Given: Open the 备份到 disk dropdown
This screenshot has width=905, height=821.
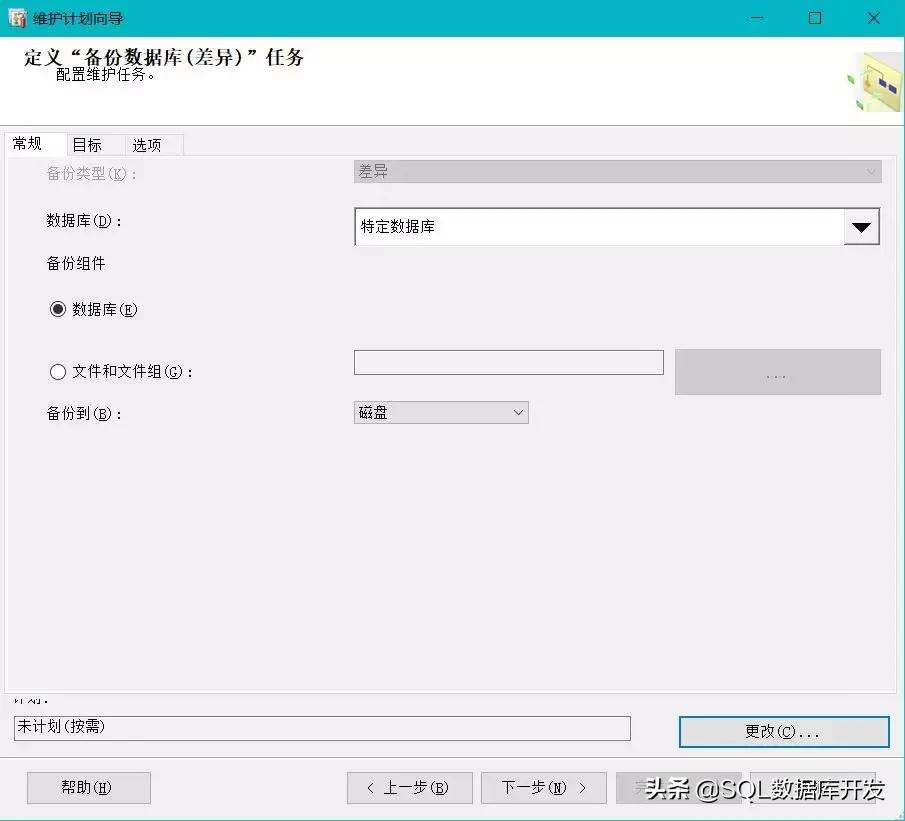Looking at the screenshot, I should [518, 412].
